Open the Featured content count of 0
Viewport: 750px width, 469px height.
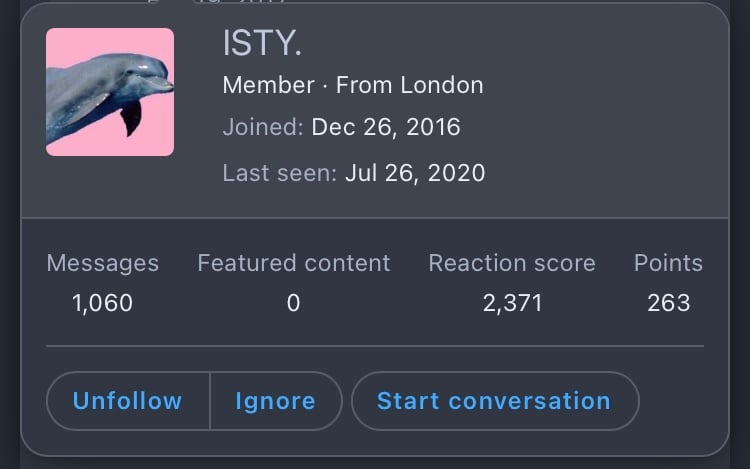click(294, 303)
